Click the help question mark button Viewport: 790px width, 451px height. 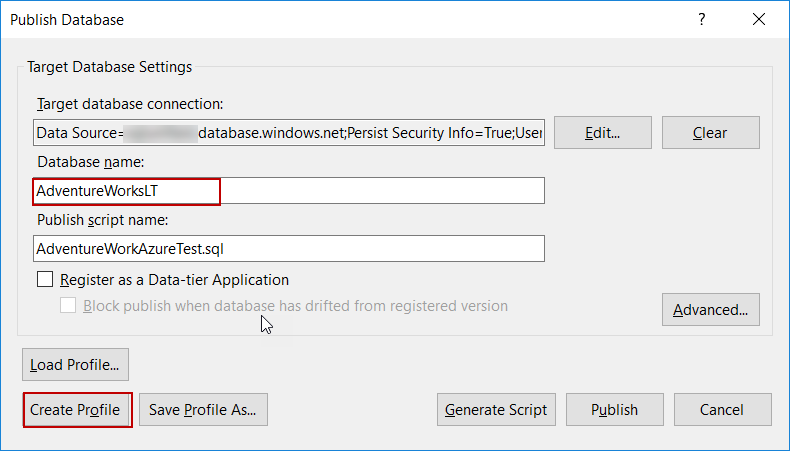(x=702, y=20)
